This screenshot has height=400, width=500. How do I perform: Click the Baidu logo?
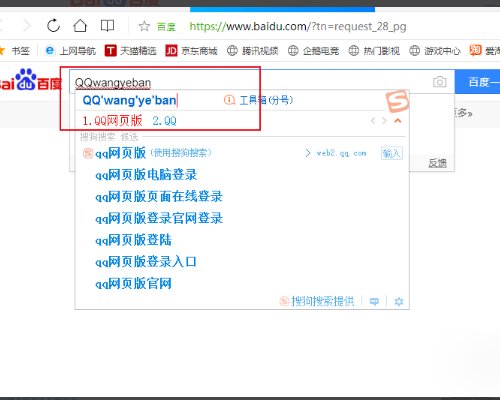[x=31, y=80]
